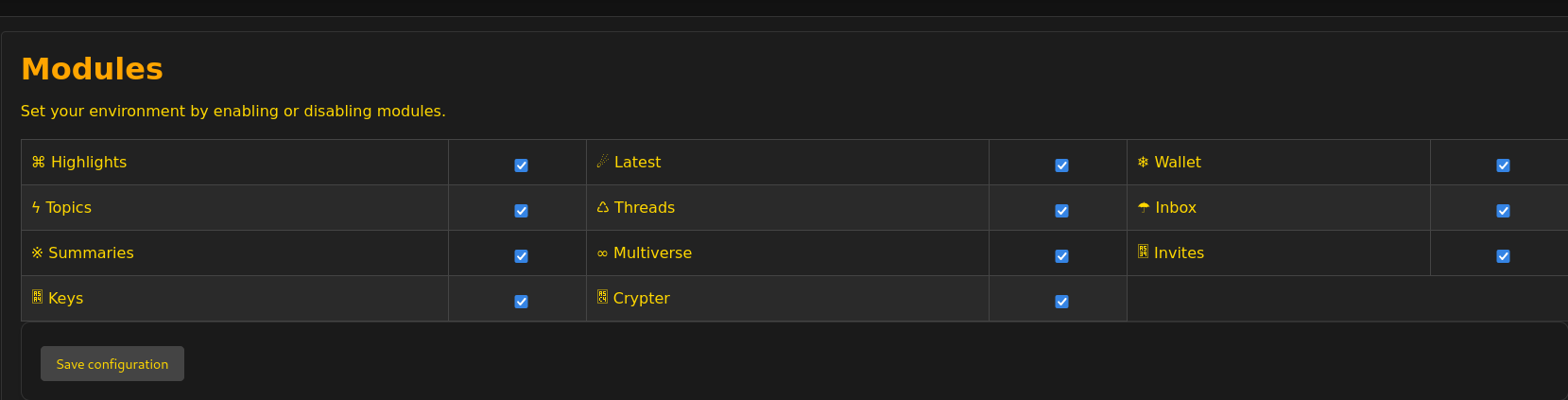Uncheck the Wallet module
The image size is (1568, 400).
click(x=1503, y=165)
